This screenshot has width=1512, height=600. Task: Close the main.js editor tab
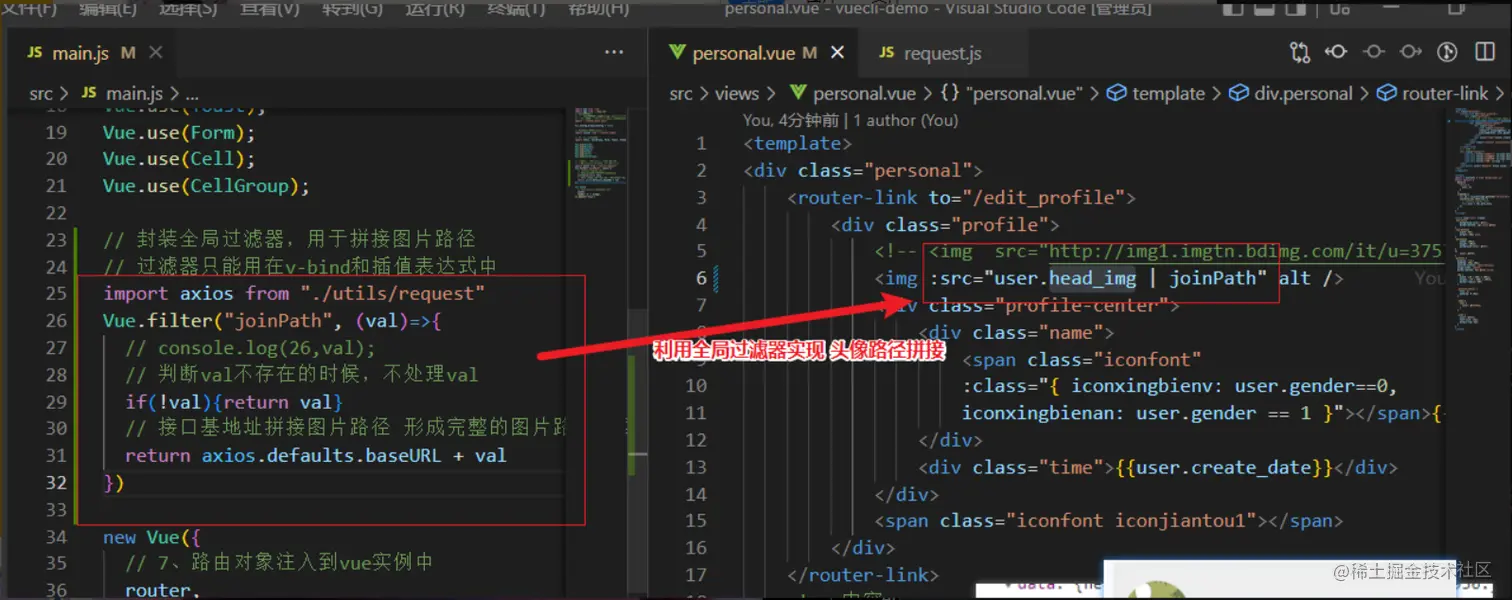click(x=155, y=53)
